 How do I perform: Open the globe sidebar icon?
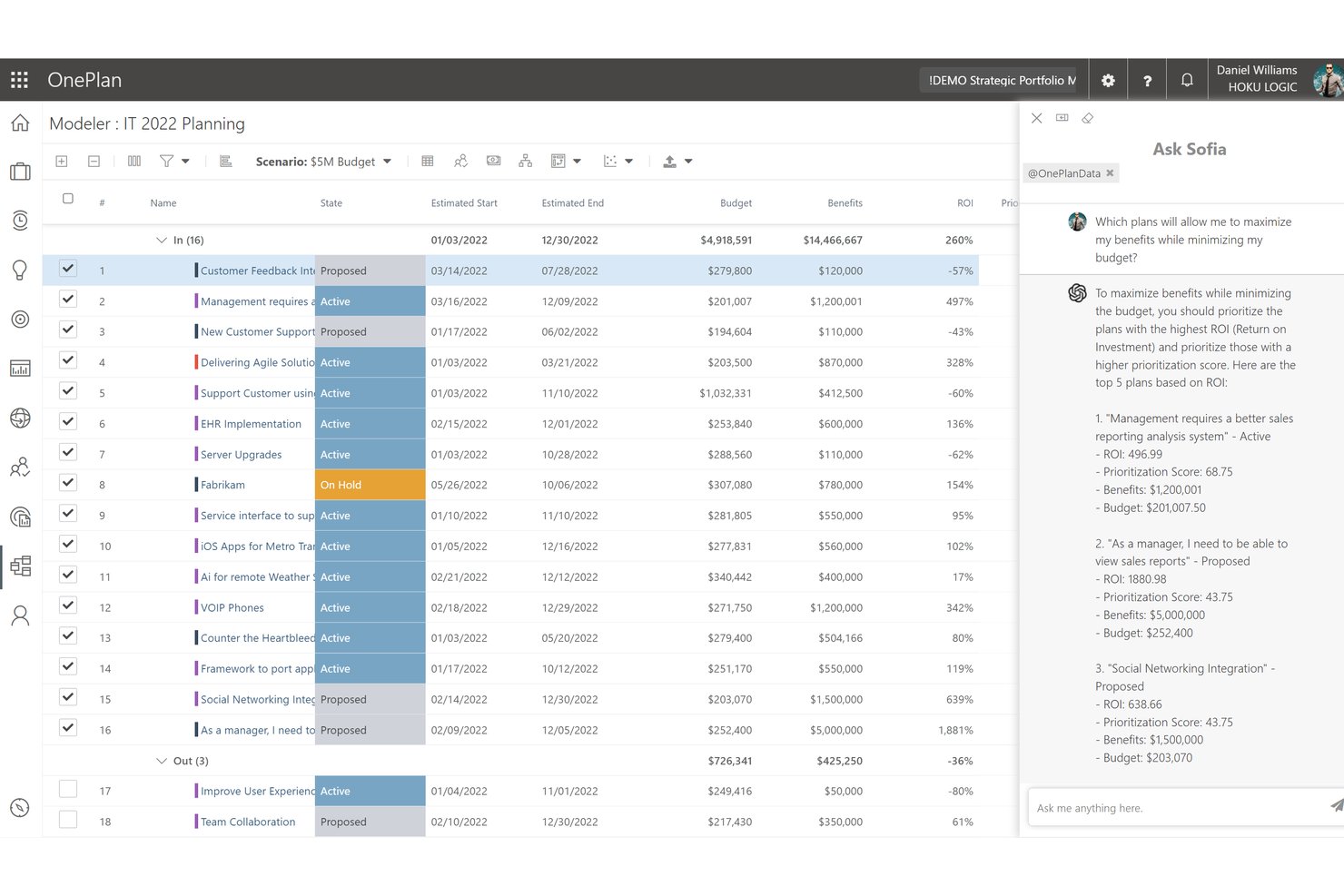point(20,418)
